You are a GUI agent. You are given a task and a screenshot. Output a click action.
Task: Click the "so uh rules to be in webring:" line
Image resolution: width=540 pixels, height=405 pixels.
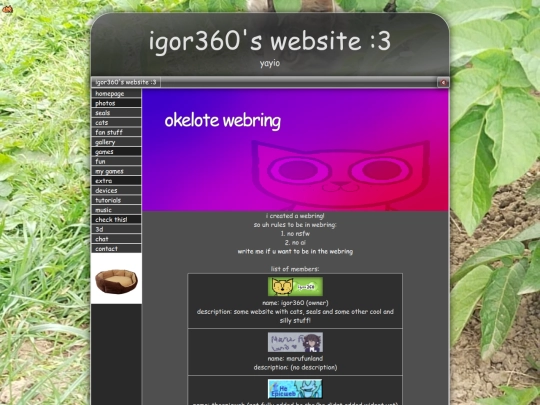point(295,225)
